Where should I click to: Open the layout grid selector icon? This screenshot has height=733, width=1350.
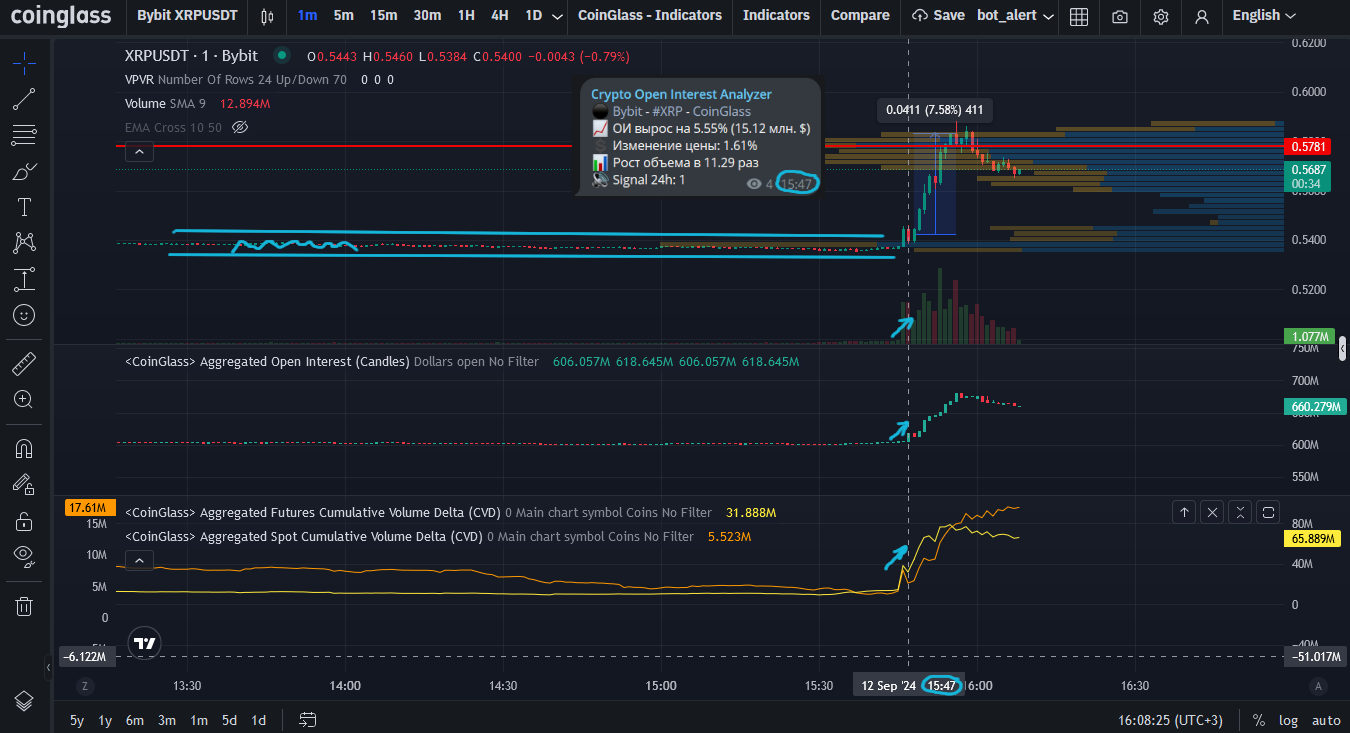coord(1078,16)
